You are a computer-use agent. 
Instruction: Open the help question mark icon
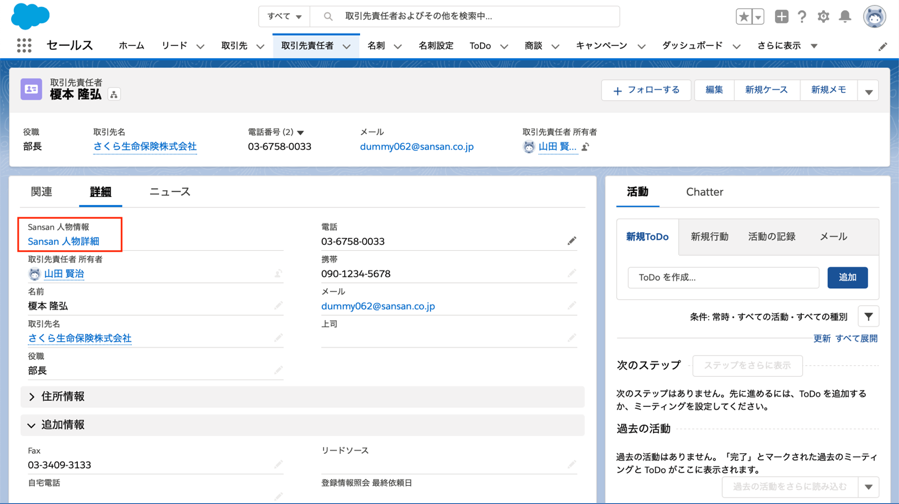pyautogui.click(x=802, y=17)
